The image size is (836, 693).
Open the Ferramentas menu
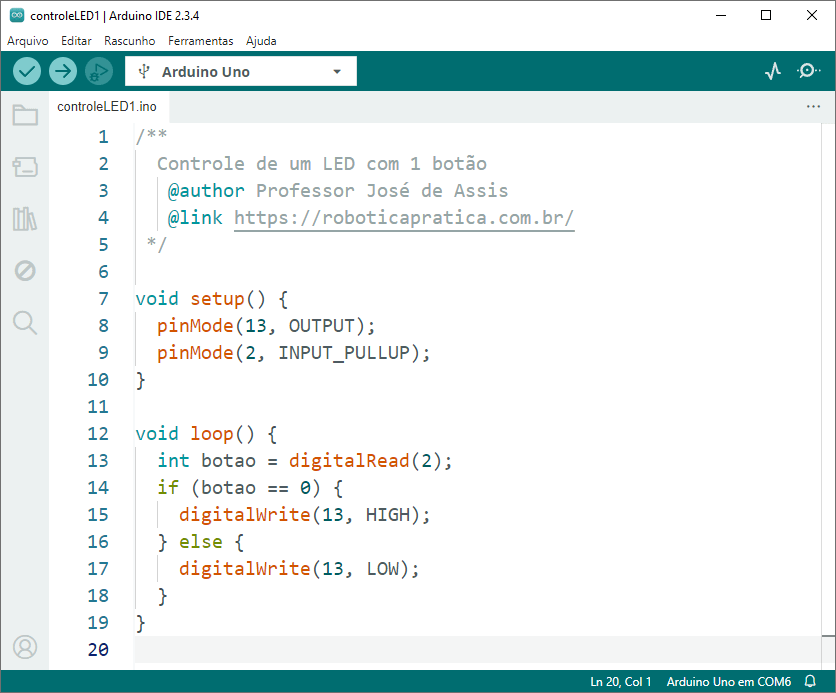[x=200, y=41]
